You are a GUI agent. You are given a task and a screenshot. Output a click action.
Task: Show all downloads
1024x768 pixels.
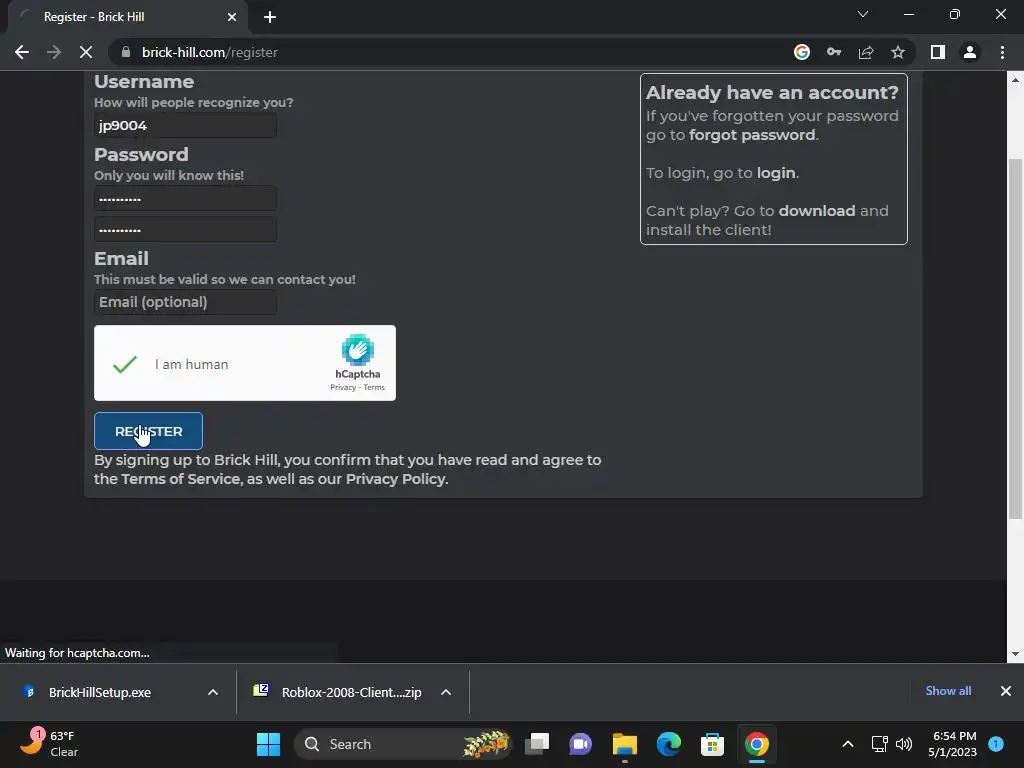point(948,691)
